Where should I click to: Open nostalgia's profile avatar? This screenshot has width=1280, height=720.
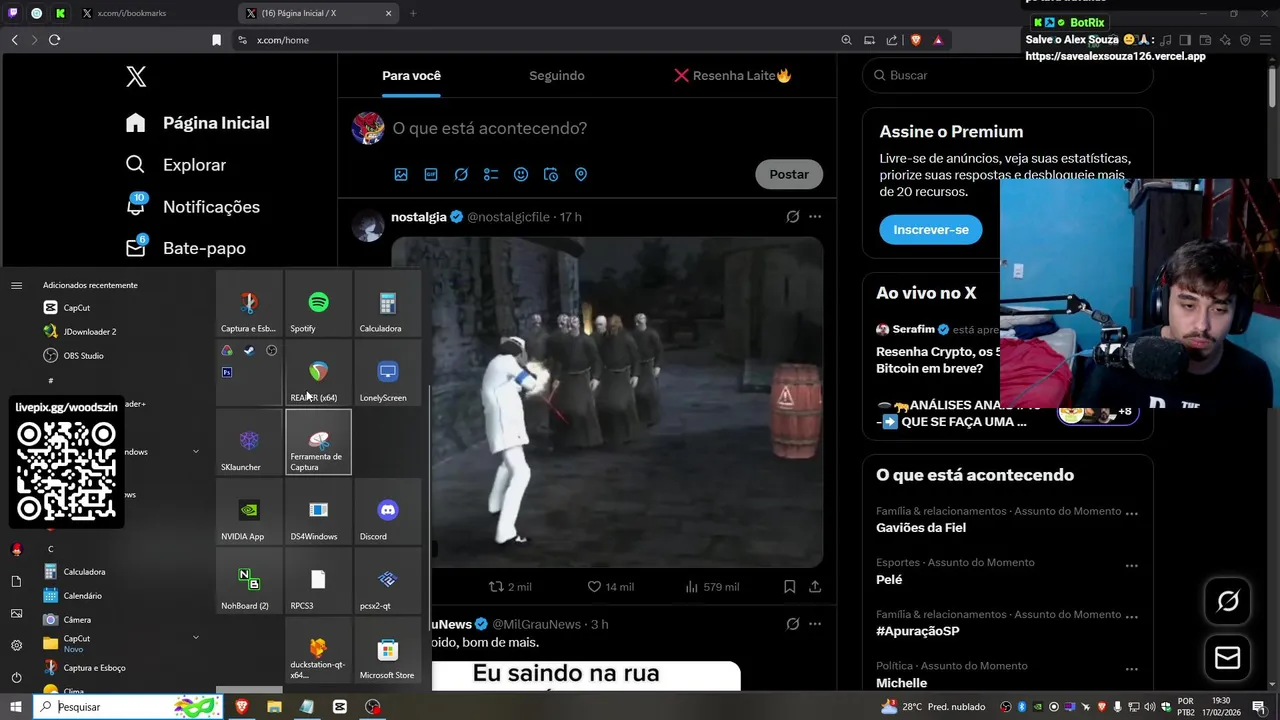pos(368,226)
